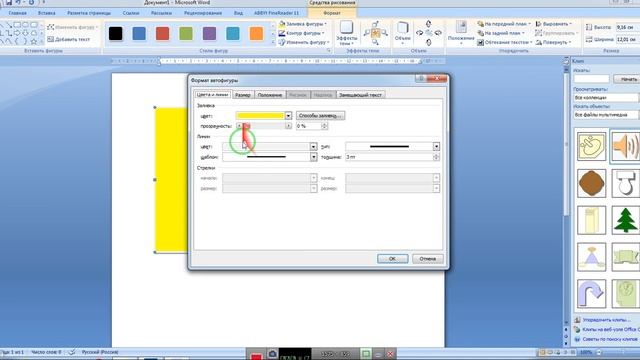Open line тип style dropdown

(x=436, y=147)
